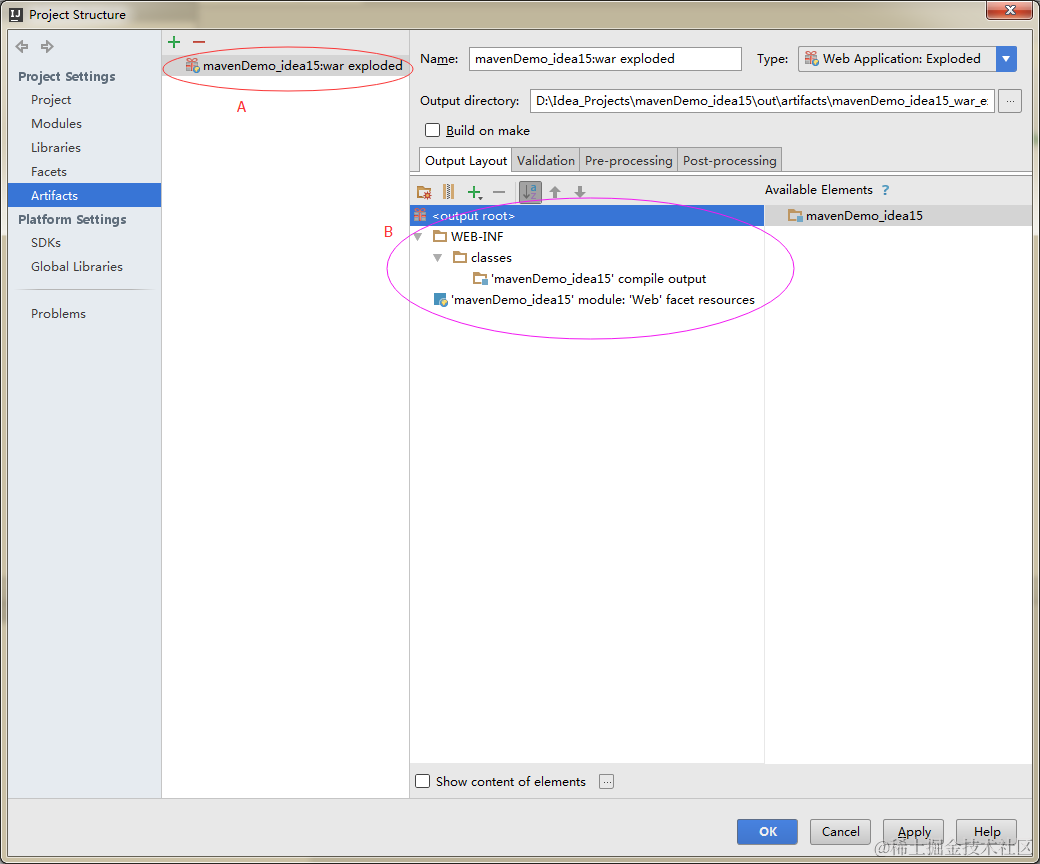Viewport: 1040px width, 864px height.
Task: Click the Cancel button
Action: 840,832
